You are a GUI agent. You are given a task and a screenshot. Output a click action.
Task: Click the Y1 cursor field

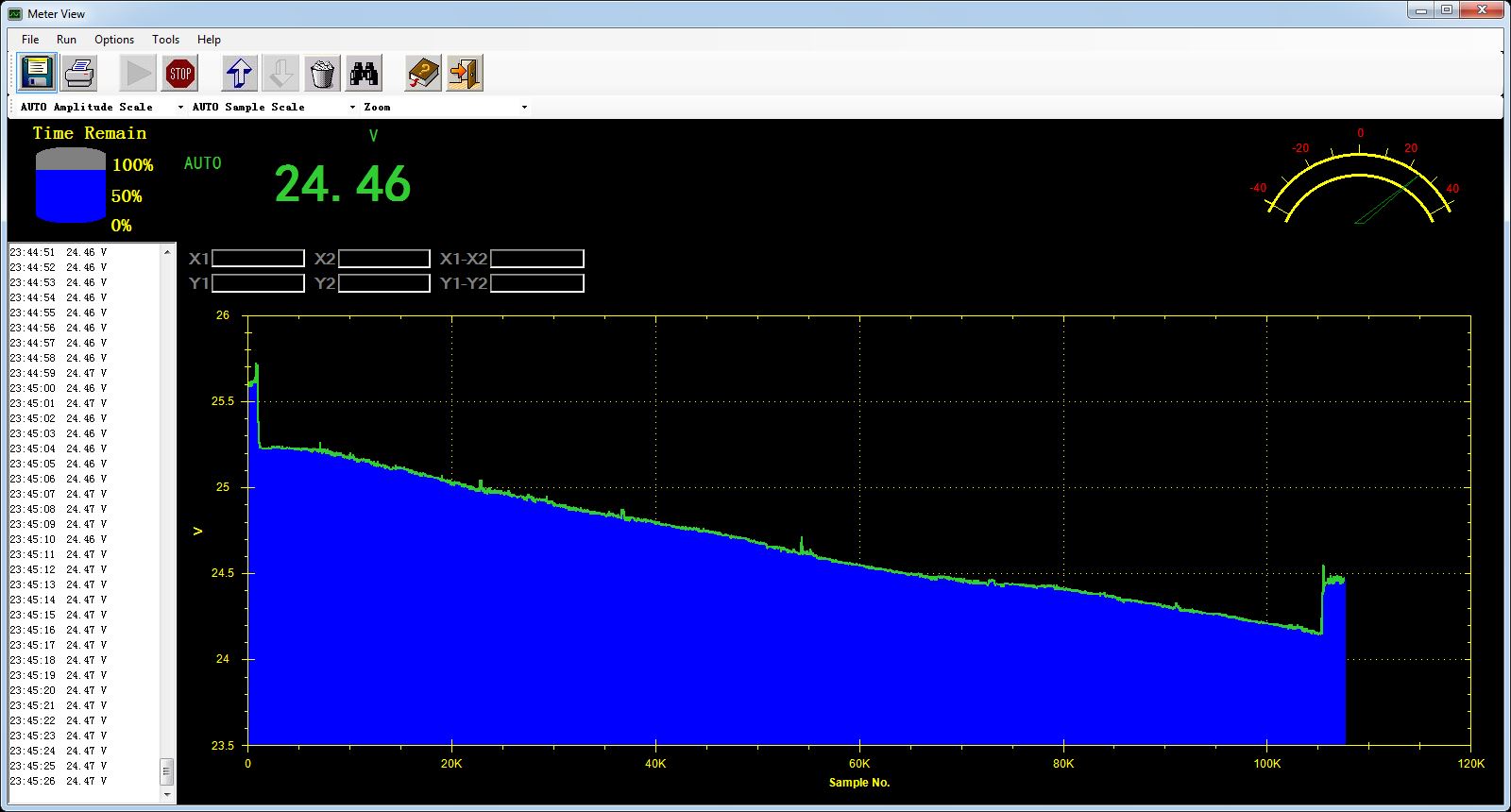pyautogui.click(x=258, y=283)
